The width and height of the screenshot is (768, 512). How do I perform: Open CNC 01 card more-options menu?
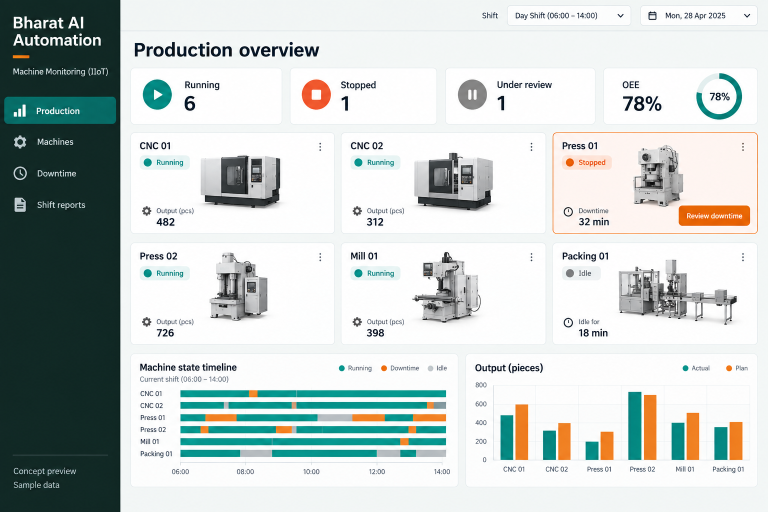click(320, 147)
